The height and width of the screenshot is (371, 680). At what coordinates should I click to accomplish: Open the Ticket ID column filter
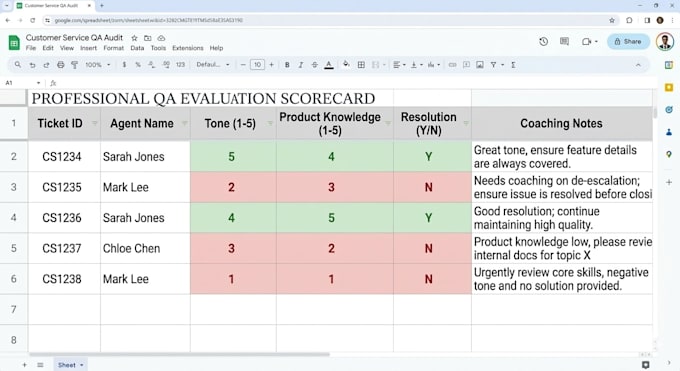pyautogui.click(x=94, y=124)
